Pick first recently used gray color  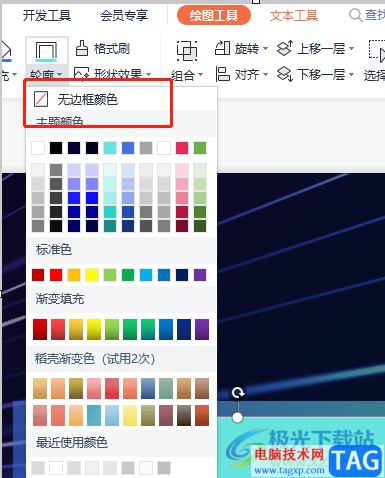tap(38, 468)
